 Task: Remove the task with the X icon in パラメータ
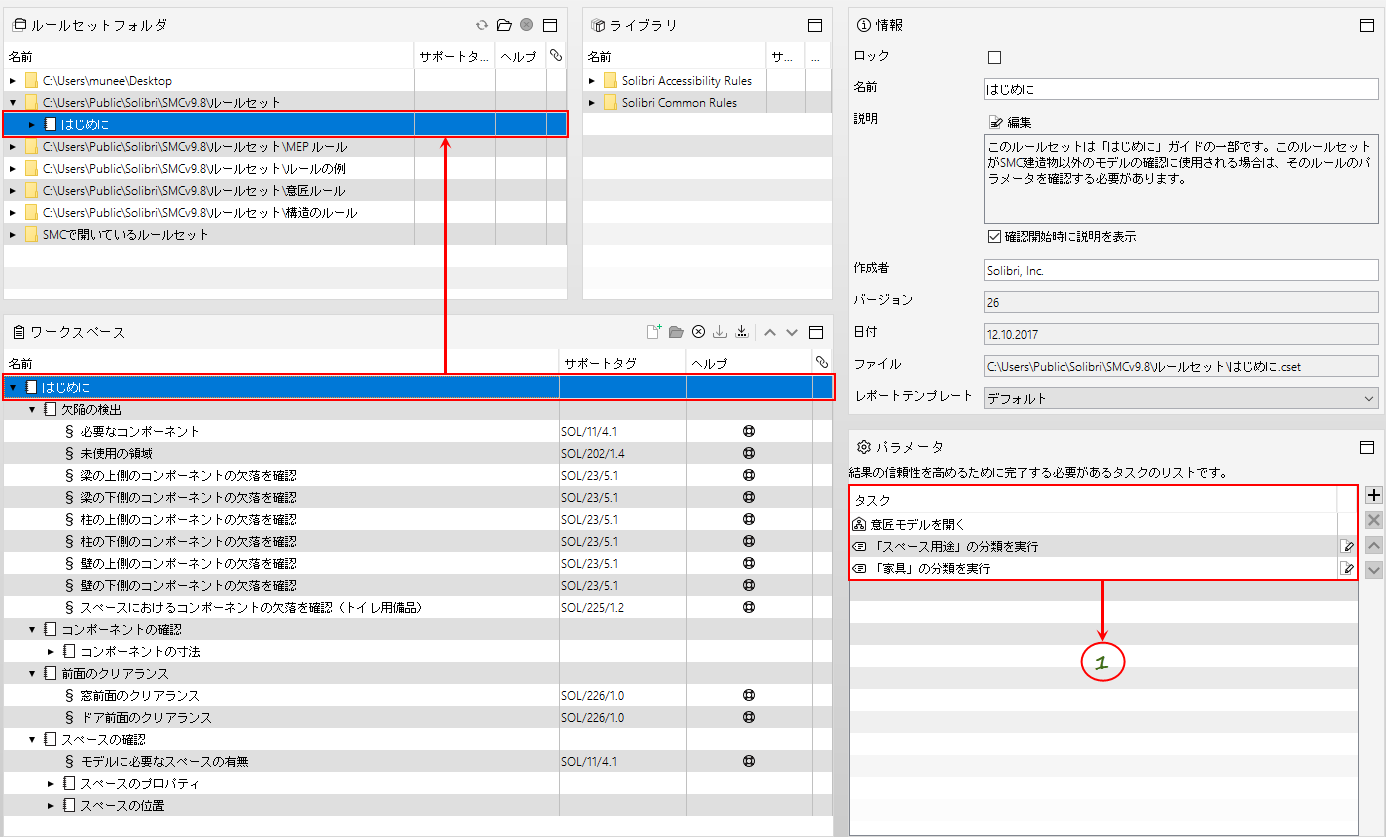point(1373,520)
